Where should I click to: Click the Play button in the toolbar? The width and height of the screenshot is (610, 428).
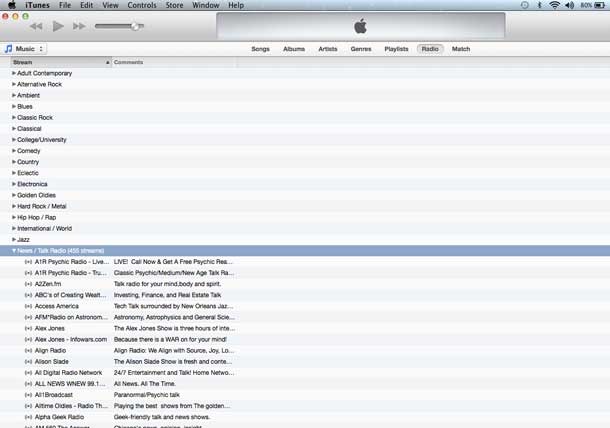point(58,25)
